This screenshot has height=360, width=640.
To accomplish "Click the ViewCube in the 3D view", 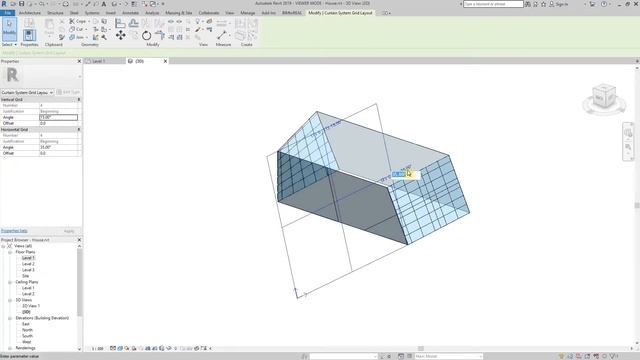I will [604, 96].
